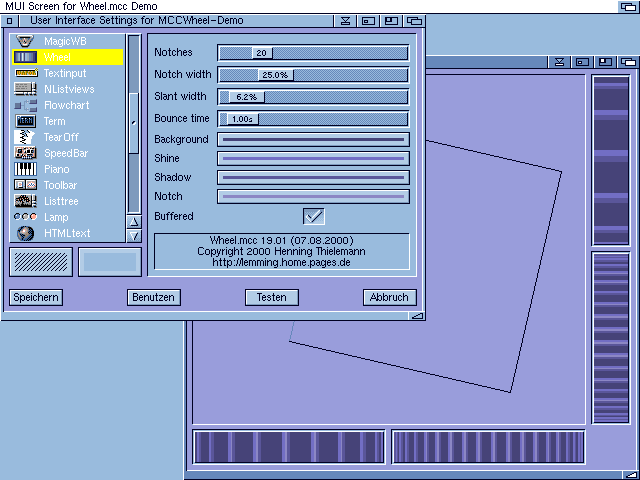Click the Copyright 2000 Henning Thielemann line
The image size is (640, 480).
(281, 251)
